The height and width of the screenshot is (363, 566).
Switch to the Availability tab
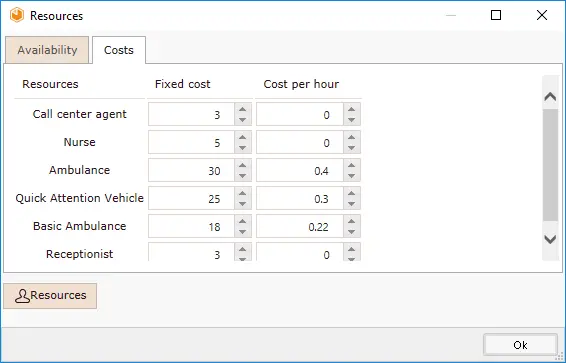point(47,50)
